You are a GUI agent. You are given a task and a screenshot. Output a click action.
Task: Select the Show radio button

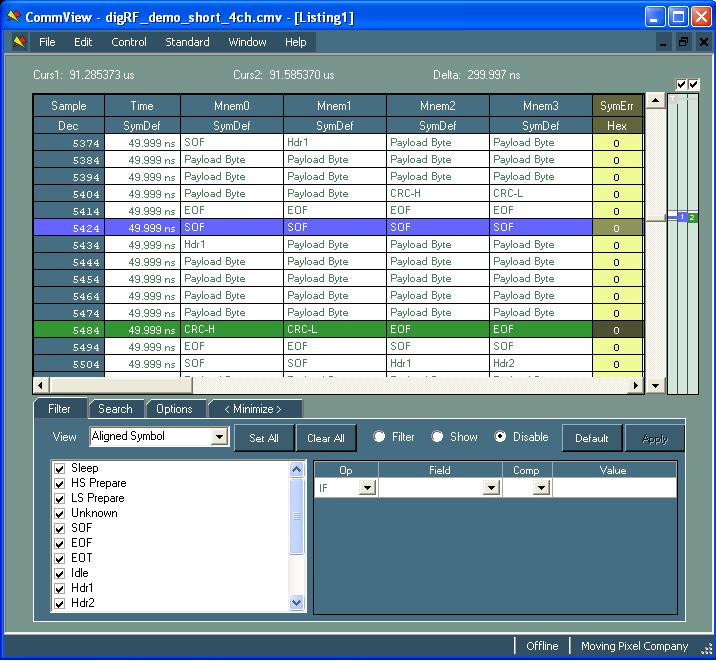click(x=438, y=437)
